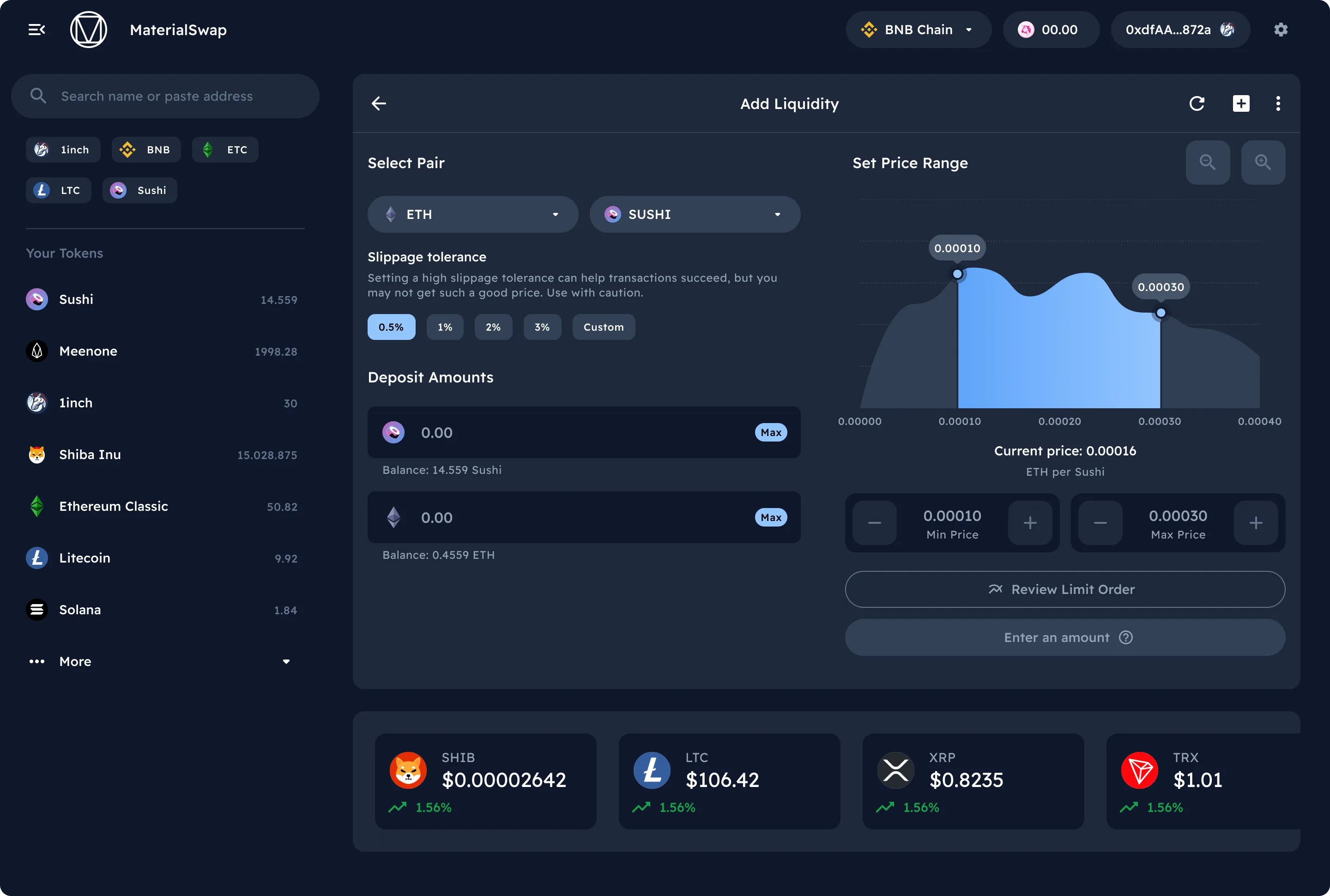Select 2% slippage tolerance

493,327
